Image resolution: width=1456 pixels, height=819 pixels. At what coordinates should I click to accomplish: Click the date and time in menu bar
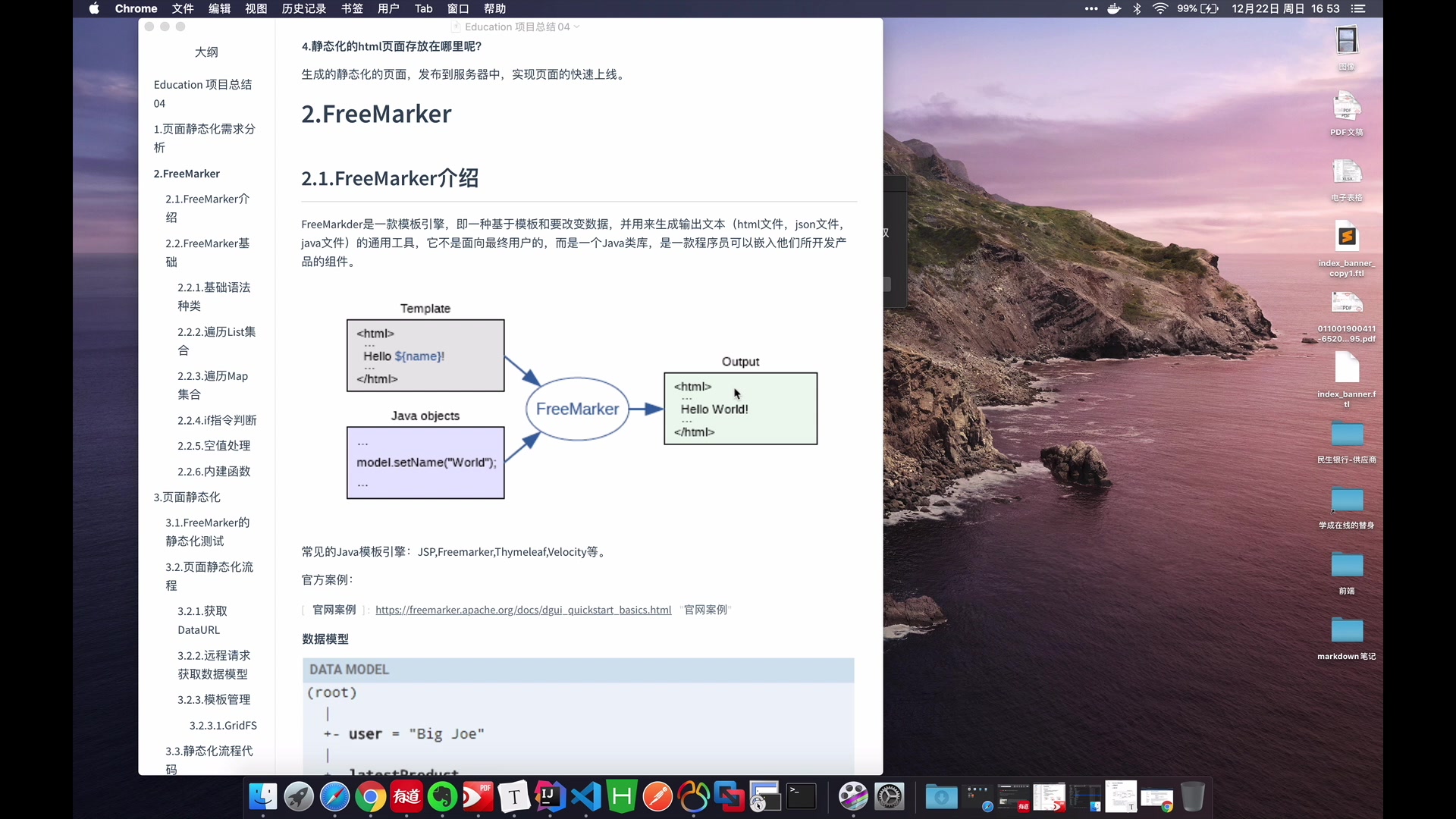(1285, 8)
